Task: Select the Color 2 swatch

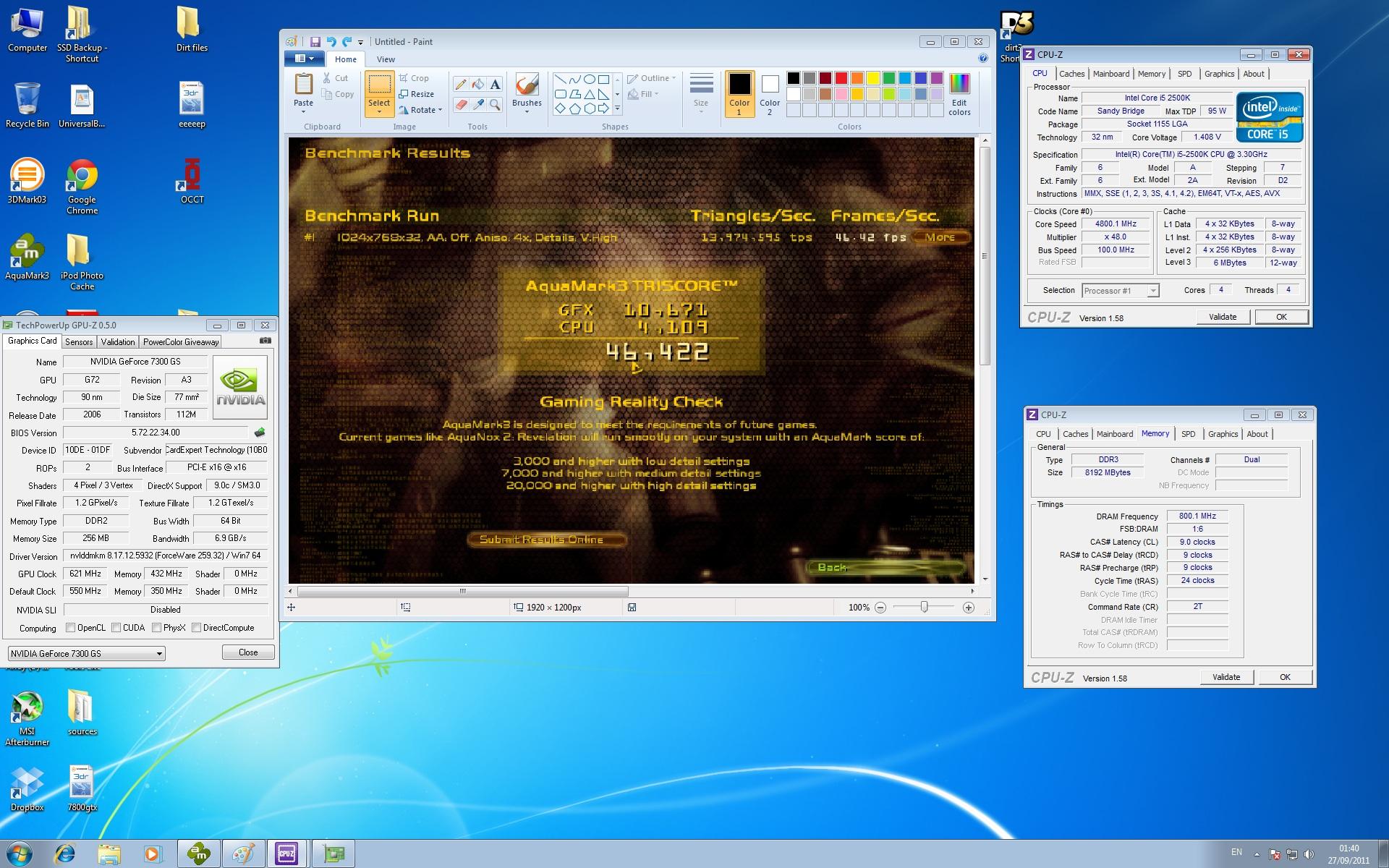Action: click(770, 94)
